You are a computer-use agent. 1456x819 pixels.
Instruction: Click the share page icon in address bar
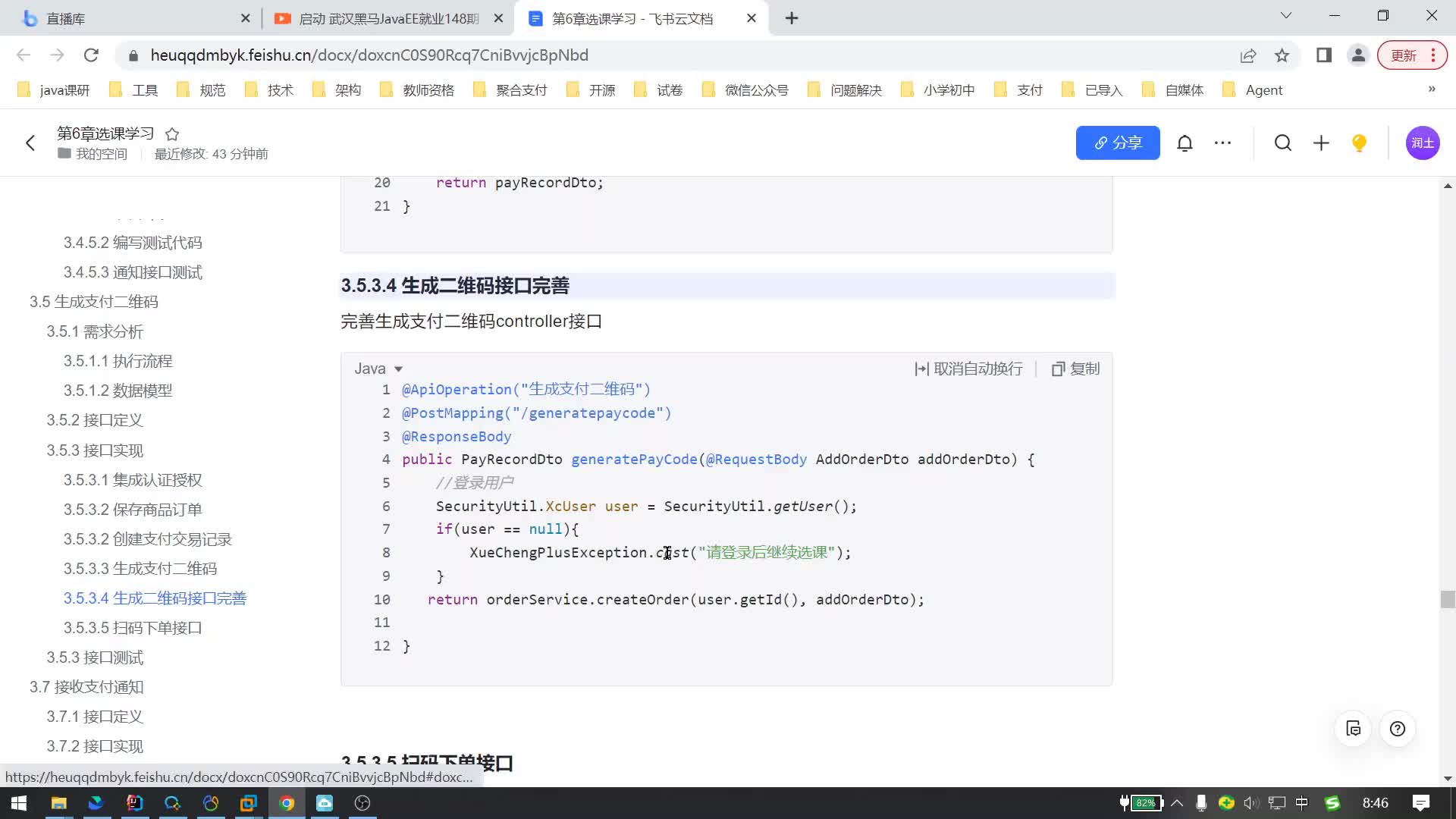point(1248,55)
